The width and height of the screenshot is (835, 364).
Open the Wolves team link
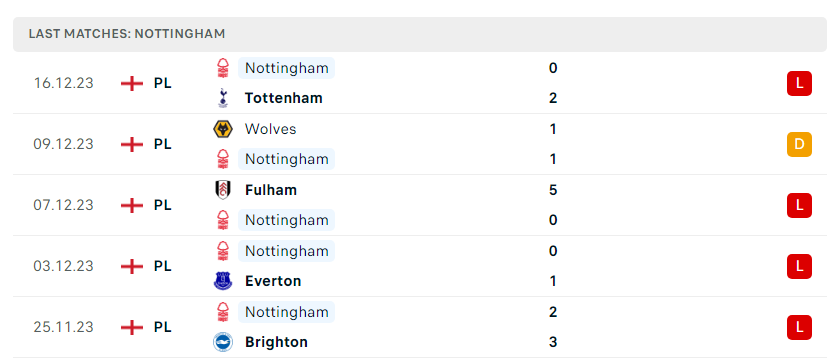(271, 129)
